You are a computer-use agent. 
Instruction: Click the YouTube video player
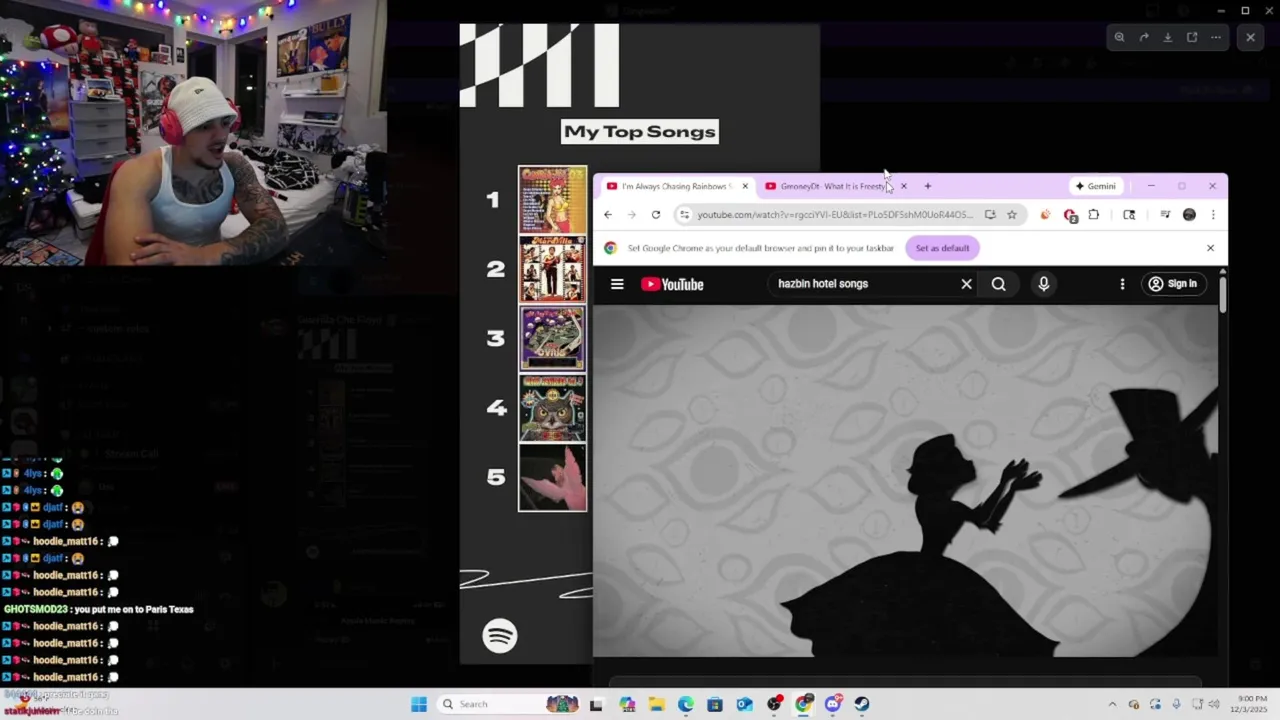pyautogui.click(x=905, y=481)
